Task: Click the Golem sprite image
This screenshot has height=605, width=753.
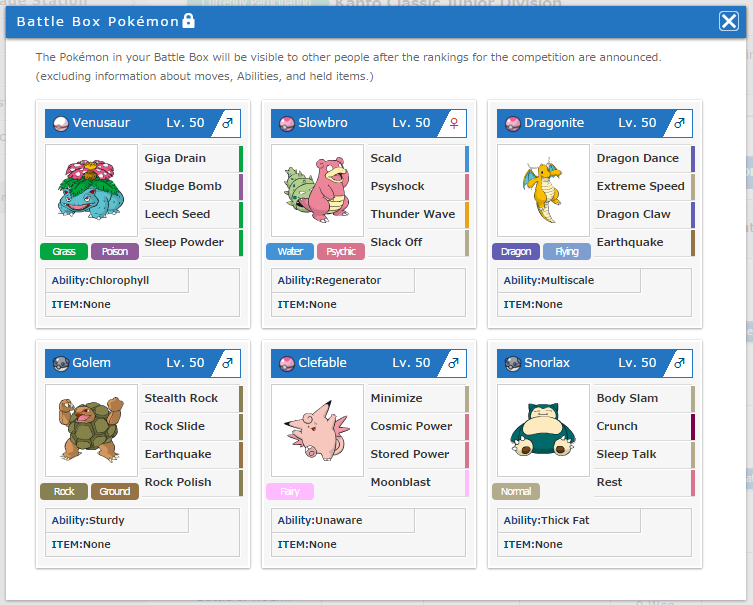Action: pos(91,430)
